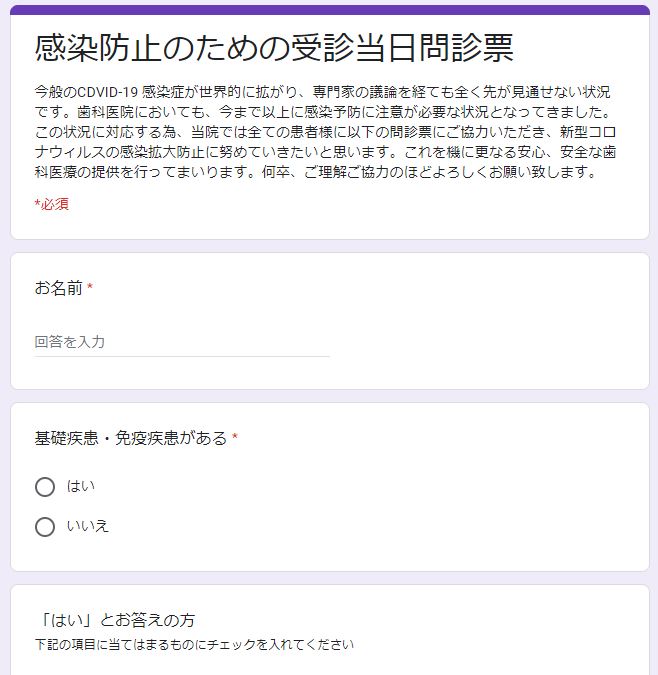Click the "基礎疾患・免疫疾患がある" question label
The width and height of the screenshot is (658, 675).
tap(130, 438)
